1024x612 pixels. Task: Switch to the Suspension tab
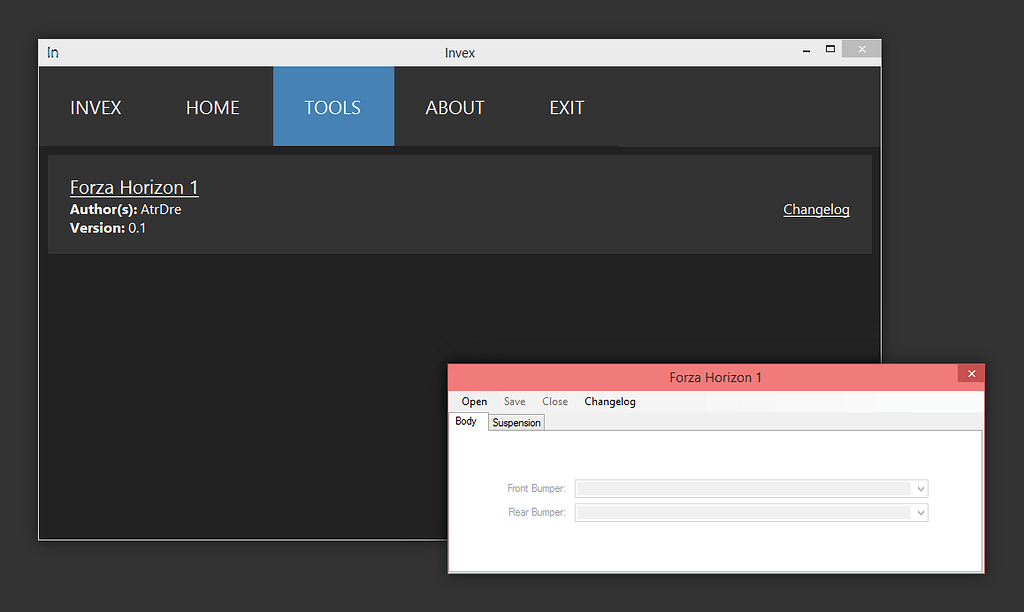(x=517, y=423)
